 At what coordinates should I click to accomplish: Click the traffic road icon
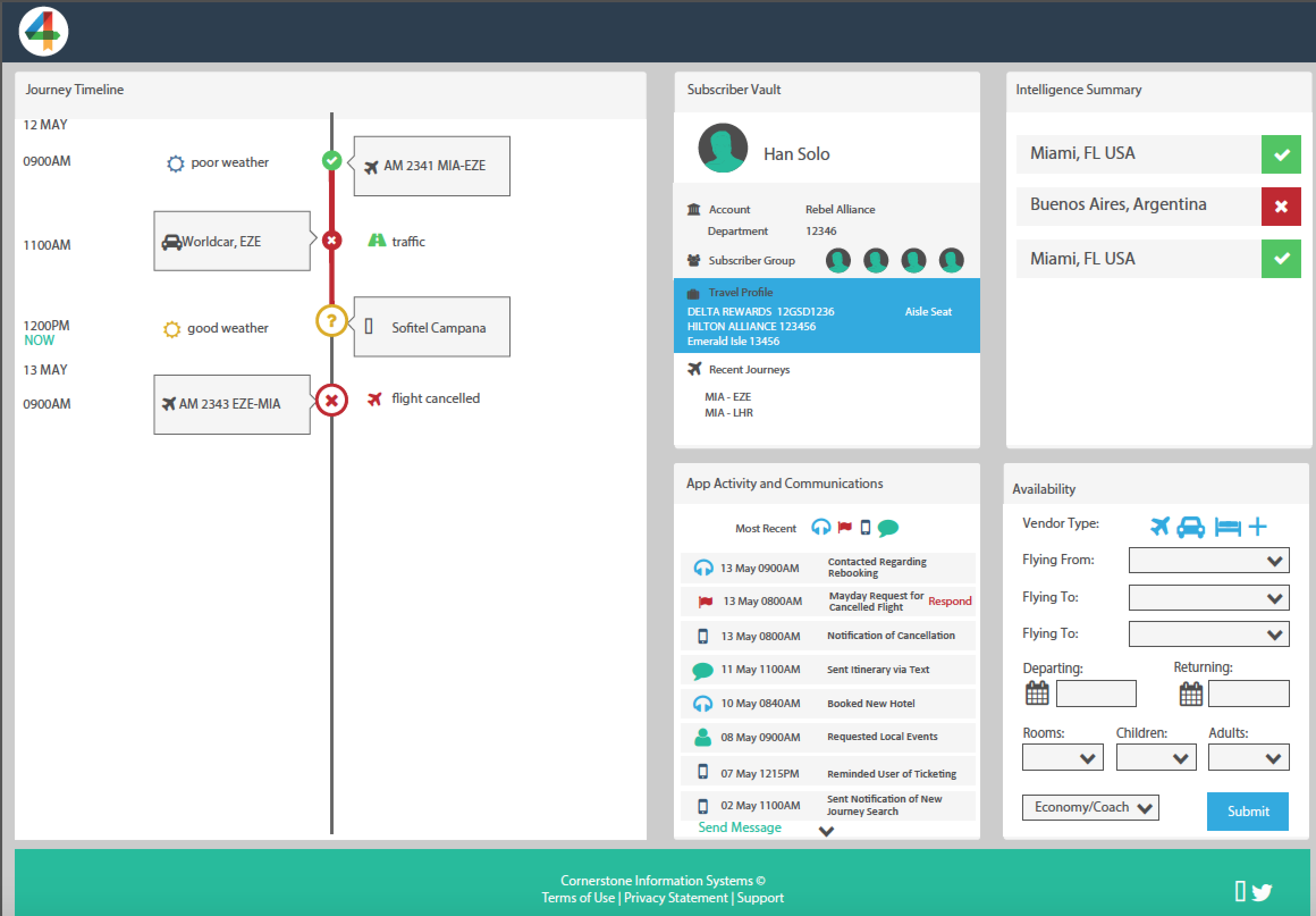377,240
